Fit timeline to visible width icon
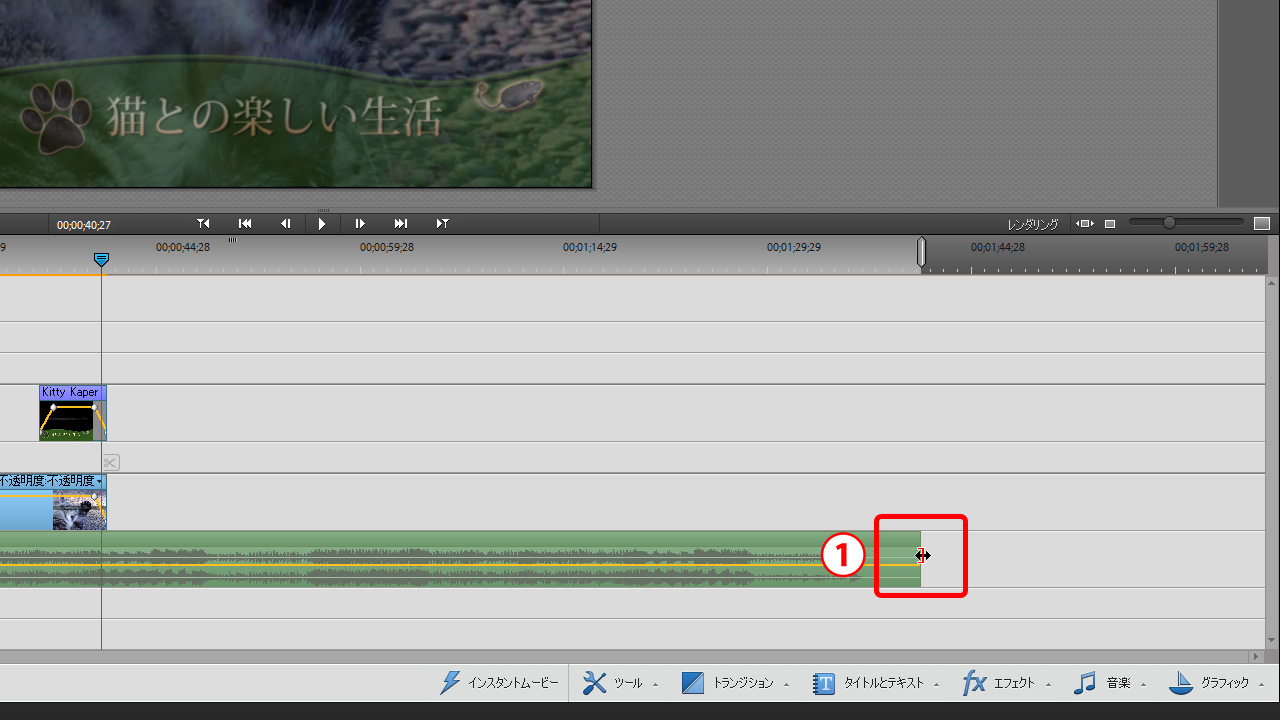 [x=1084, y=224]
